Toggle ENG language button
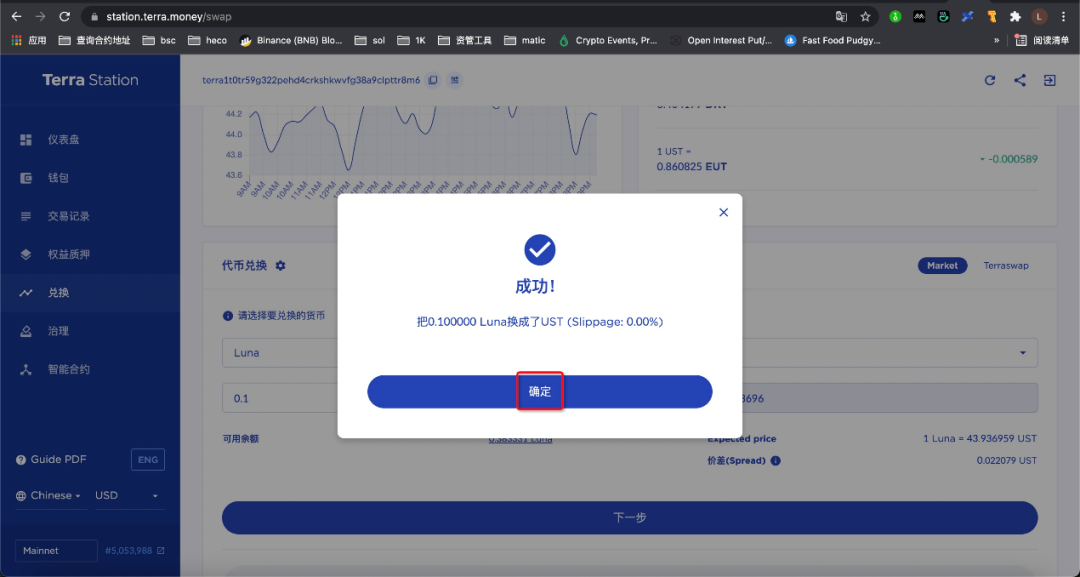Screen dimensions: 1080x577 [147, 459]
